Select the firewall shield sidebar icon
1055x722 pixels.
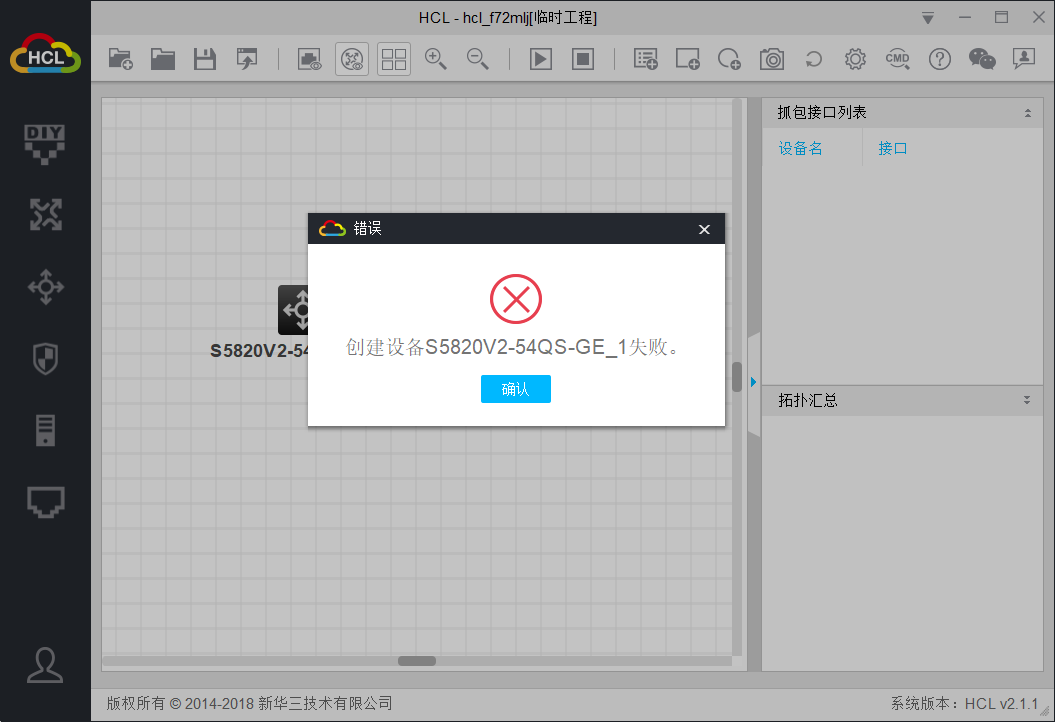pyautogui.click(x=45, y=359)
